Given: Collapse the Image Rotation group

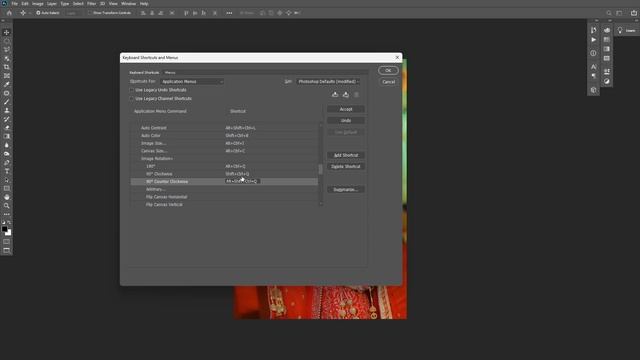Looking at the screenshot, I should pyautogui.click(x=157, y=158).
